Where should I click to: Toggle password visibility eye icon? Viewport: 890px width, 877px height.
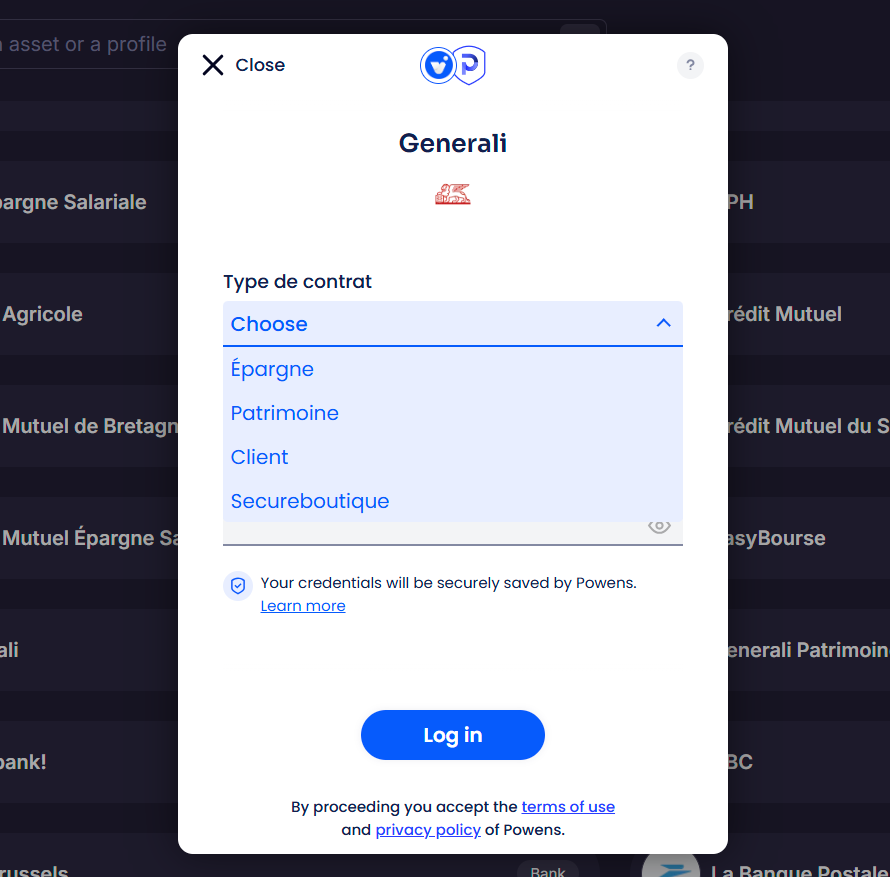pyautogui.click(x=659, y=526)
